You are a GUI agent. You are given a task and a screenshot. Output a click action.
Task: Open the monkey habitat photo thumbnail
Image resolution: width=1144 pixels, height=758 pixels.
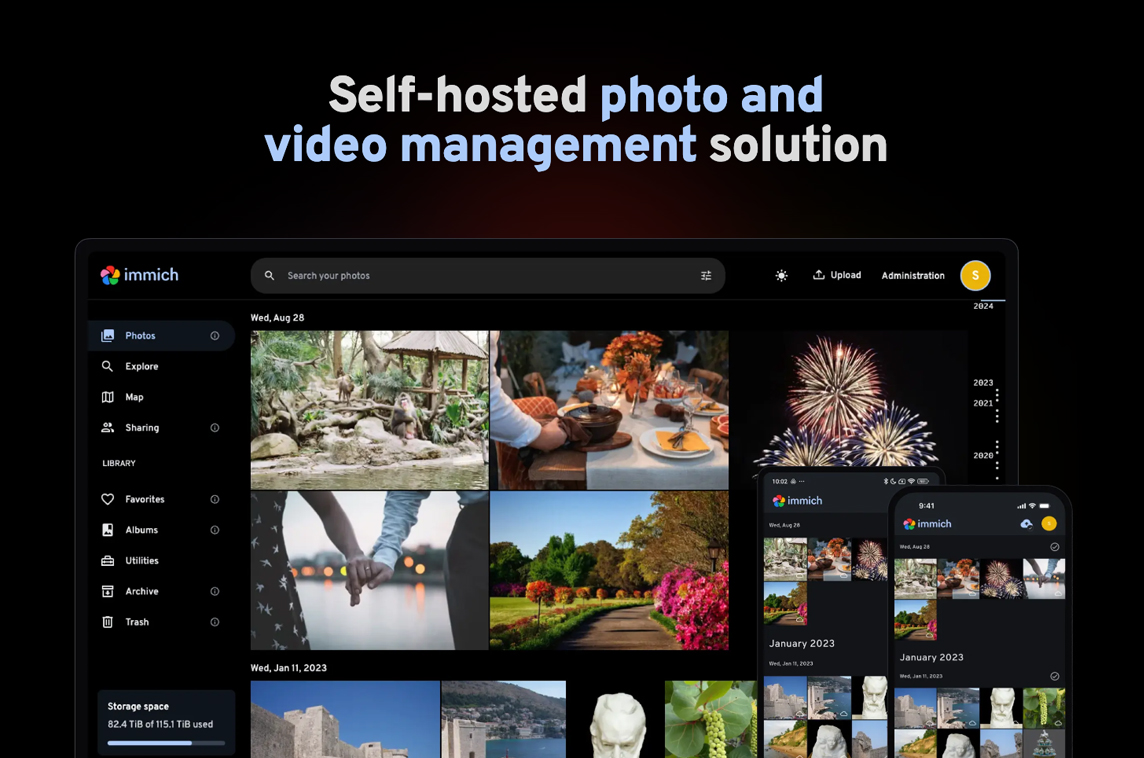pyautogui.click(x=369, y=410)
